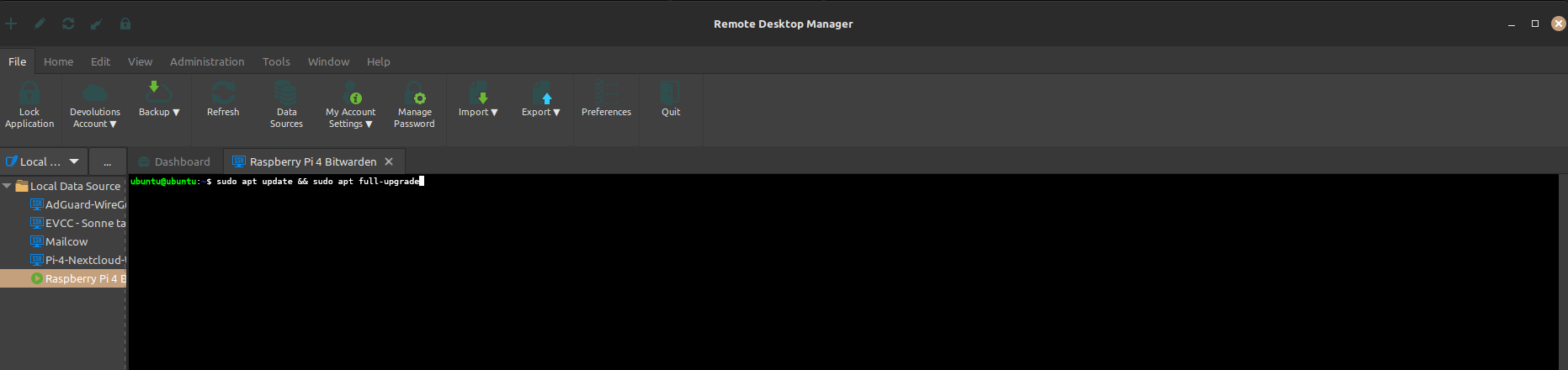Select the Mailcow entry in the tree
This screenshot has height=370, width=1568.
66,241
